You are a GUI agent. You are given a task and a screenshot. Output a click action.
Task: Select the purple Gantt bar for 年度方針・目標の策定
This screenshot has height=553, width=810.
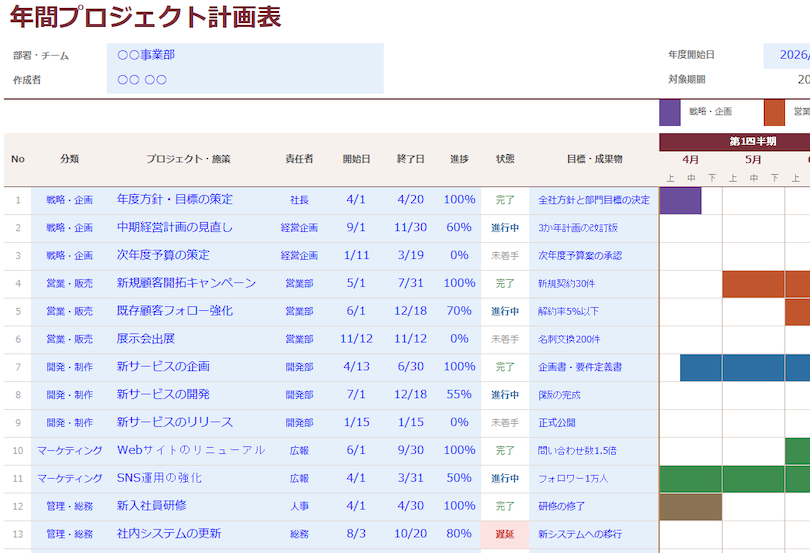point(680,201)
